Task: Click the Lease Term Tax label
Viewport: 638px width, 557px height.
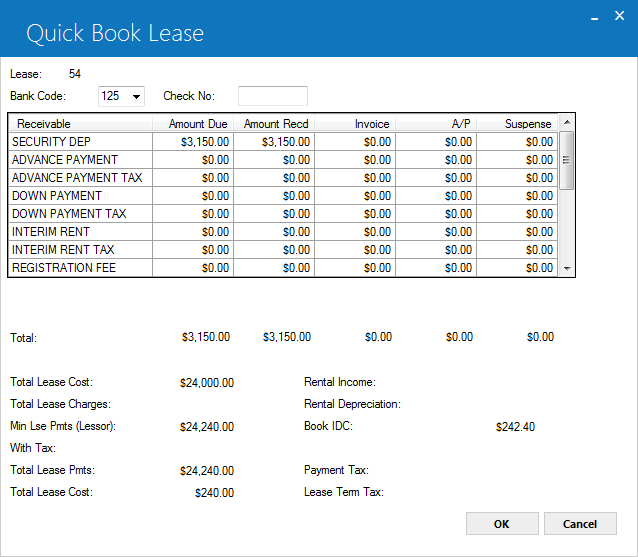Action: click(344, 492)
